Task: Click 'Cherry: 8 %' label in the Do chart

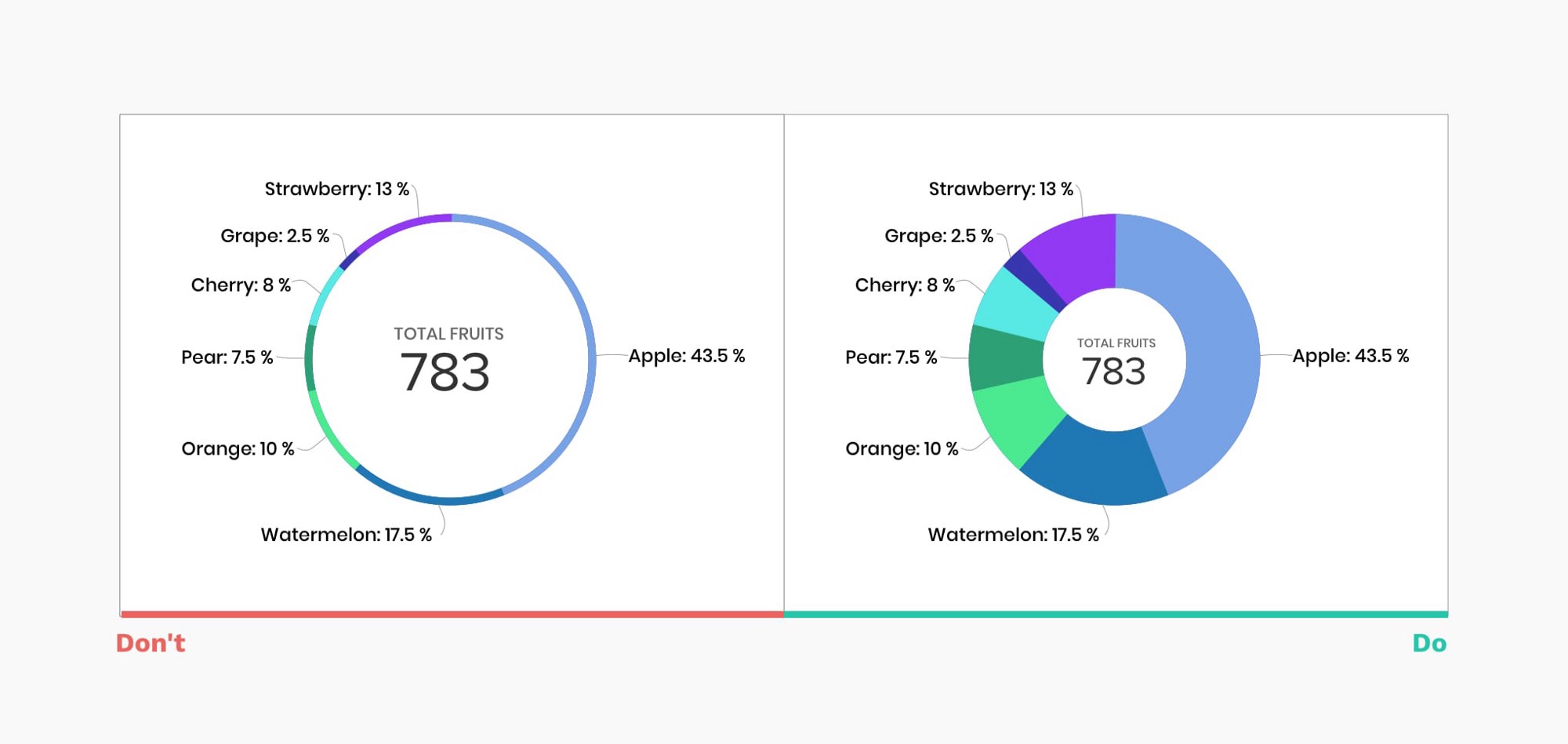Action: (905, 285)
